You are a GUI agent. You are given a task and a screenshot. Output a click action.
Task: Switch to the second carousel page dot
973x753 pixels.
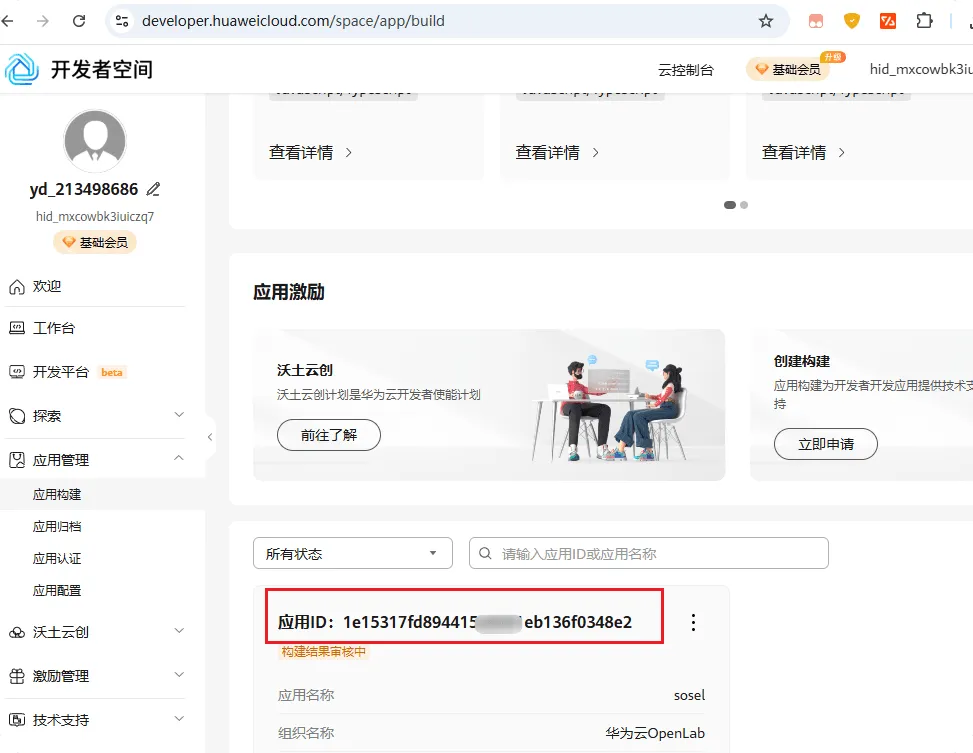click(744, 205)
